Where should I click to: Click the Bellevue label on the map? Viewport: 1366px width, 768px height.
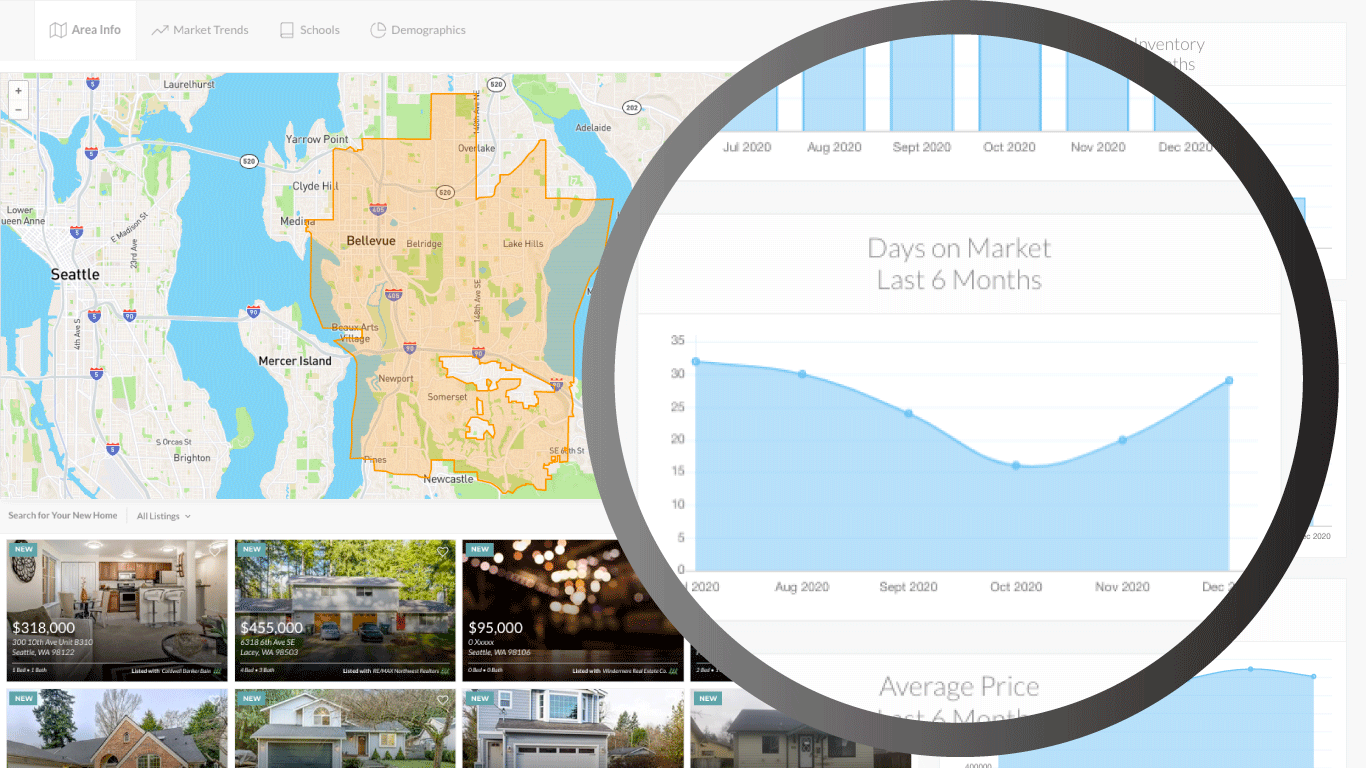point(371,241)
